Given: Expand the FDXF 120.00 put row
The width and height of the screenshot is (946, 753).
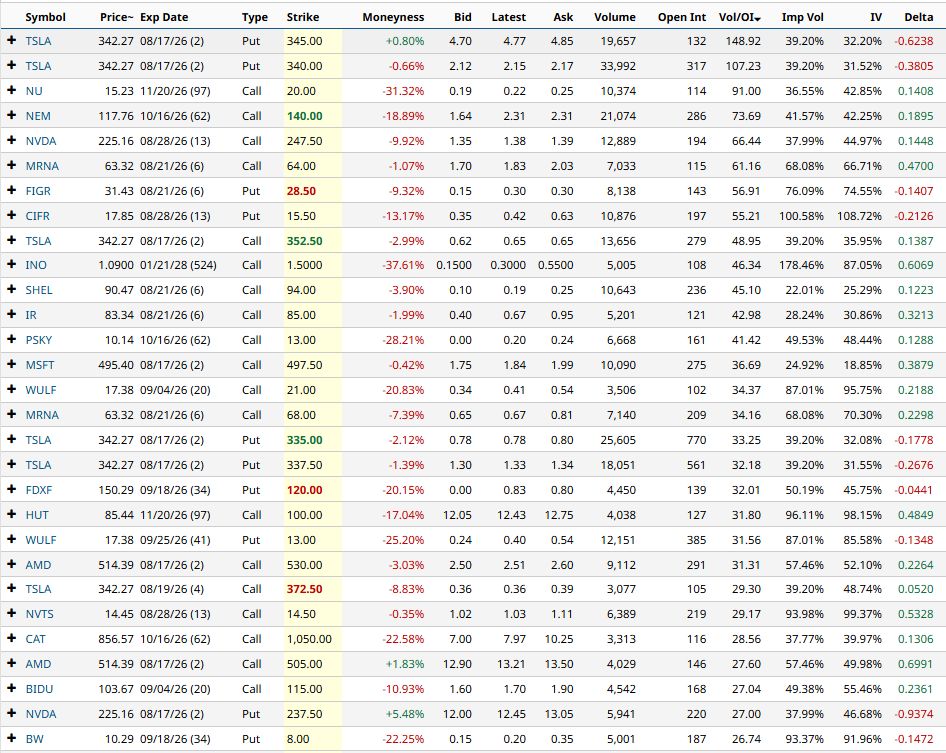Looking at the screenshot, I should coord(11,489).
